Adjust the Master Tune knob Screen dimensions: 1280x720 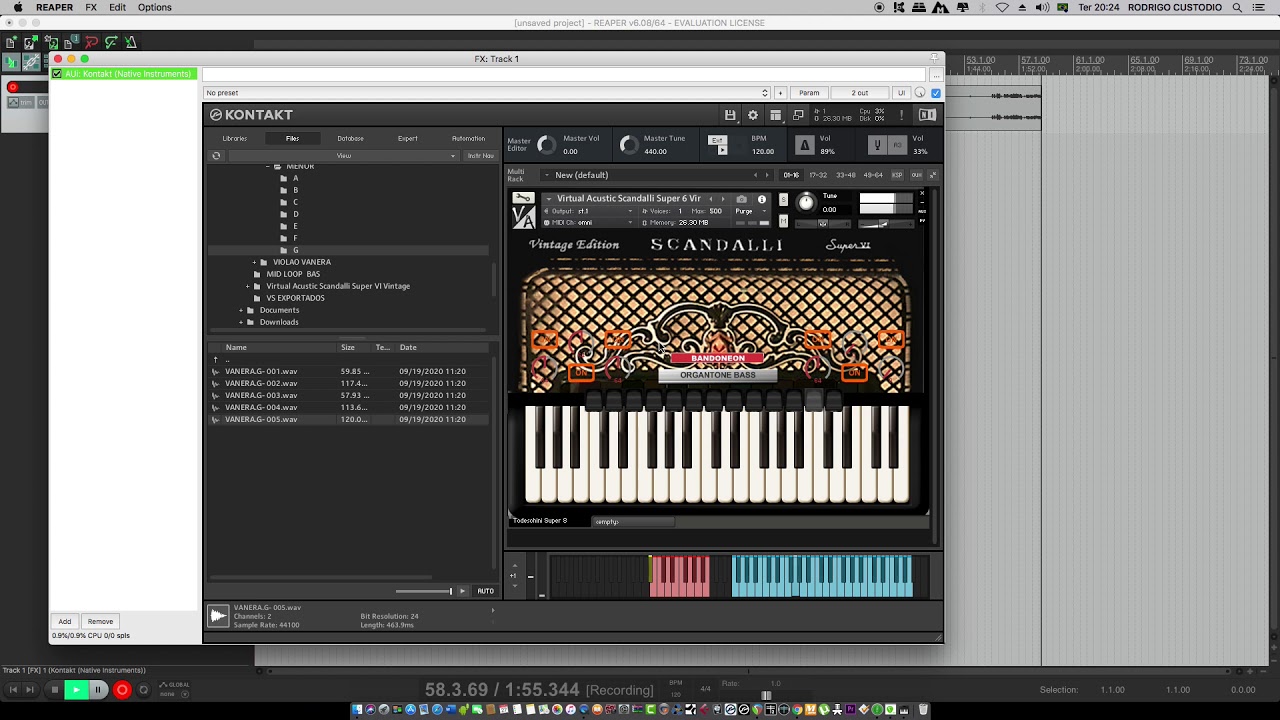click(x=628, y=145)
